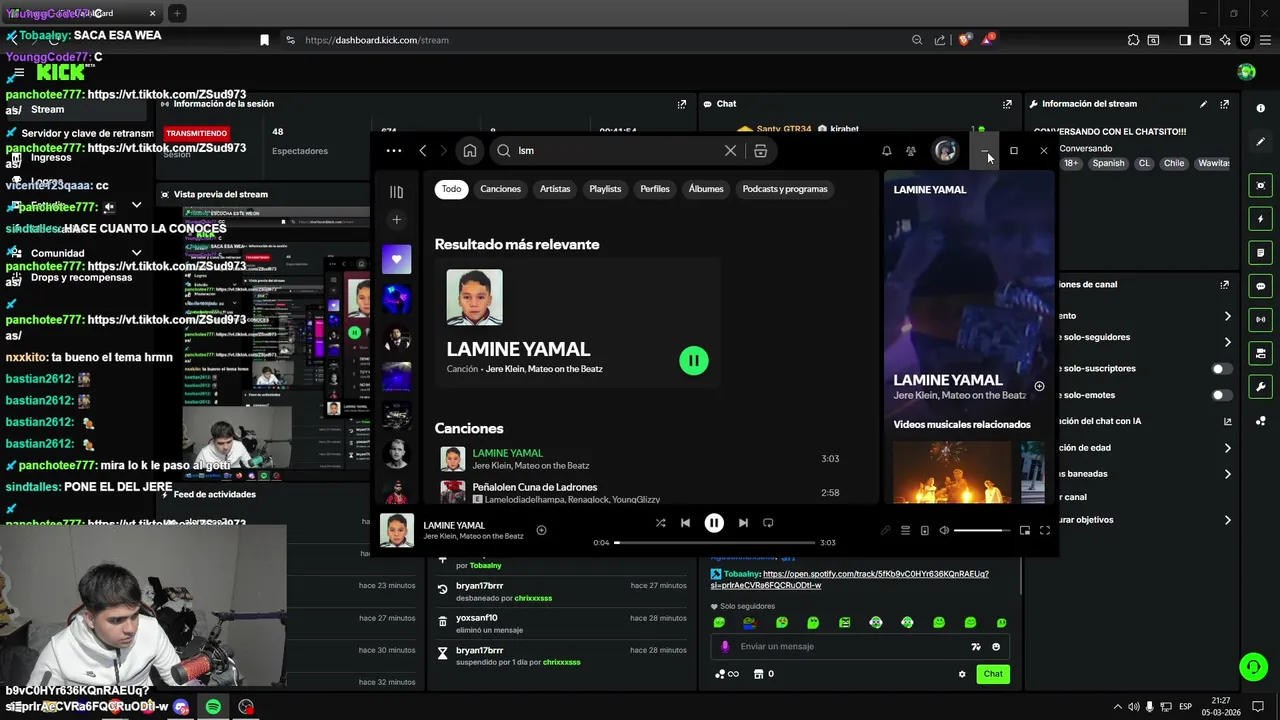Click the info icon in Kick right sidebar
The width and height of the screenshot is (1280, 720).
1261,108
